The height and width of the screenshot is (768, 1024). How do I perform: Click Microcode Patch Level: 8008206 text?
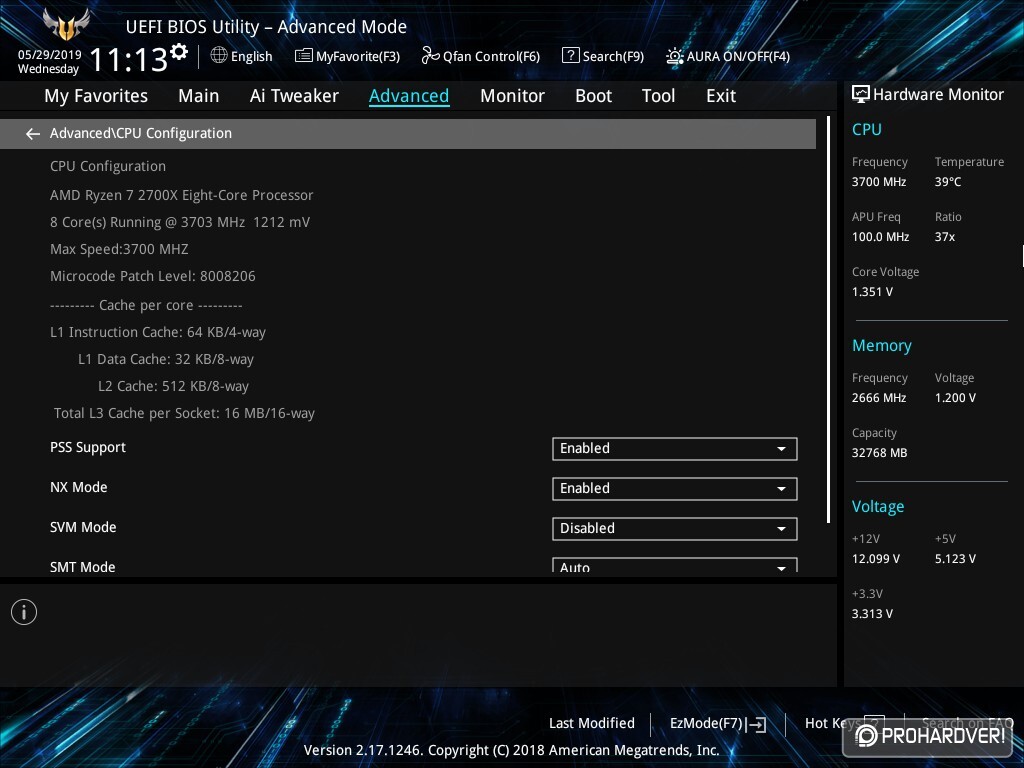[x=153, y=276]
